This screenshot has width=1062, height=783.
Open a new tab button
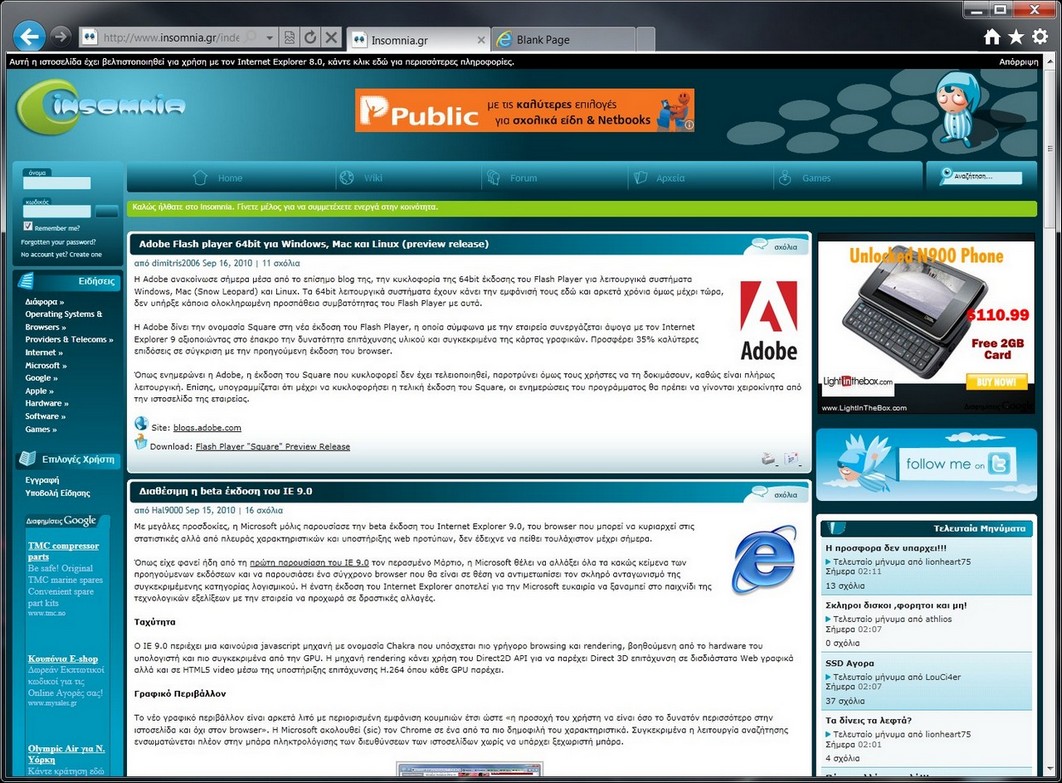(x=645, y=39)
